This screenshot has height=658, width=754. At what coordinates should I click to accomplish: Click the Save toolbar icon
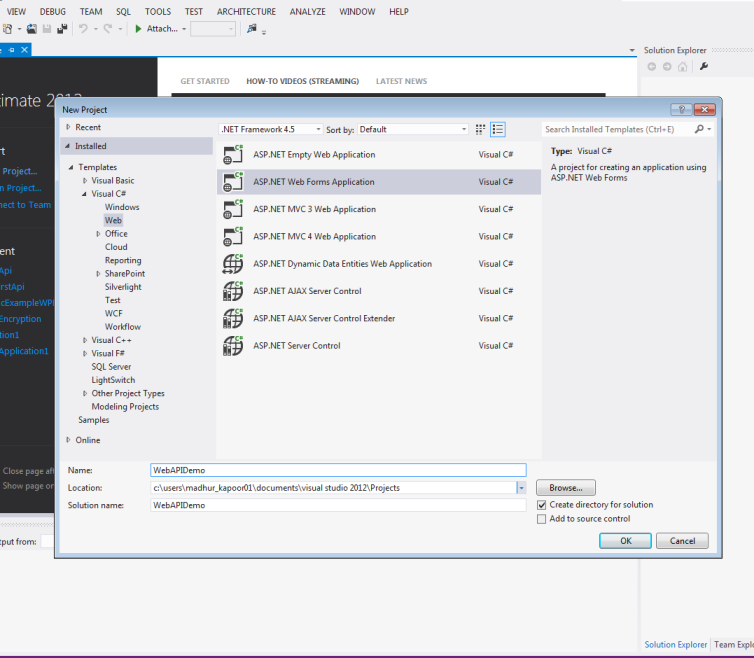pyautogui.click(x=47, y=29)
